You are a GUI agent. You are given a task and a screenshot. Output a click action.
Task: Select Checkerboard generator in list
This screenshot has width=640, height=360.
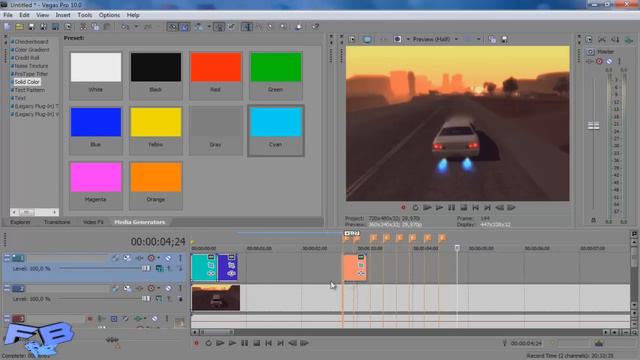31,42
